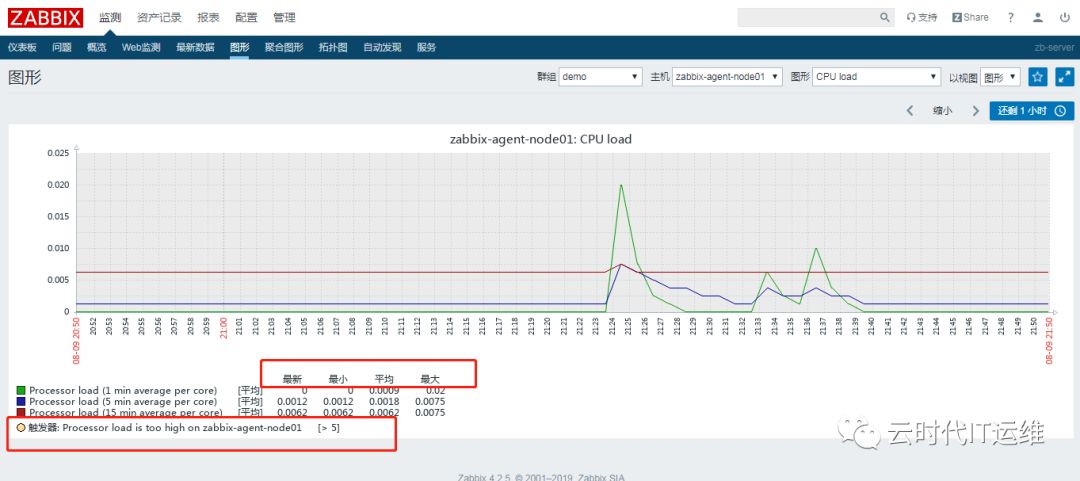
Task: Go to 聚合图形 submenu
Action: (x=284, y=48)
